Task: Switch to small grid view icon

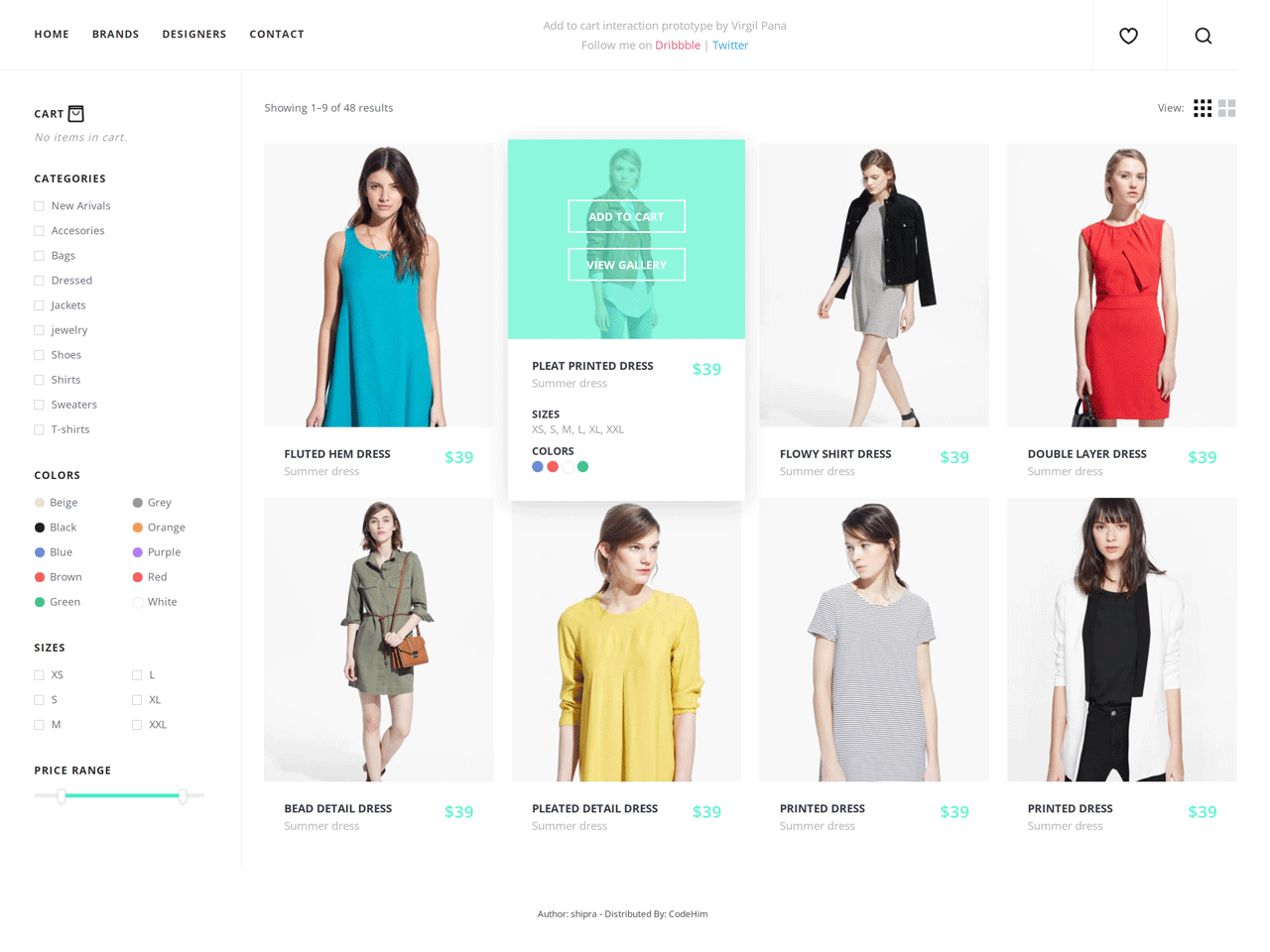Action: click(1203, 108)
